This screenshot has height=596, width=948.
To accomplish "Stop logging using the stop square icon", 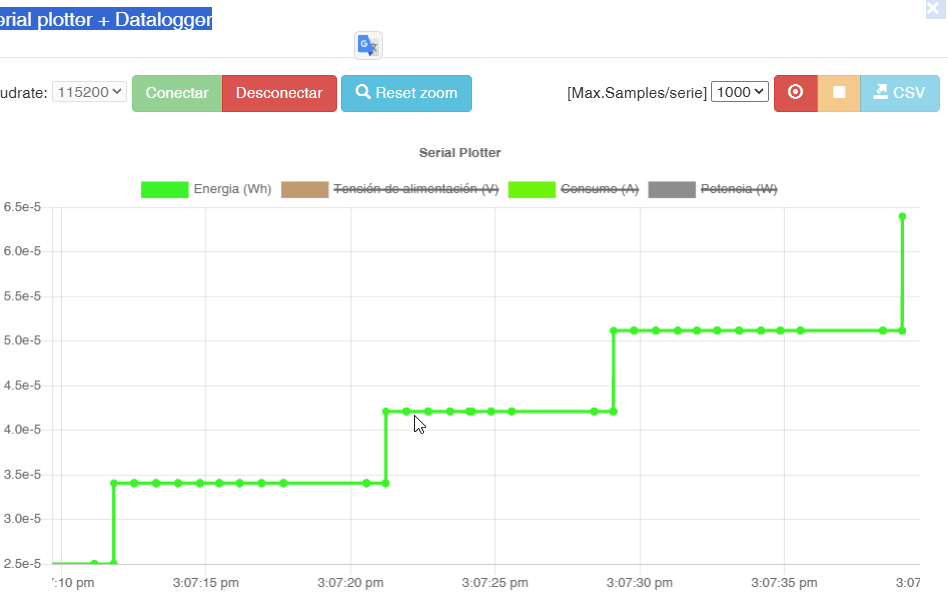I will [838, 92].
